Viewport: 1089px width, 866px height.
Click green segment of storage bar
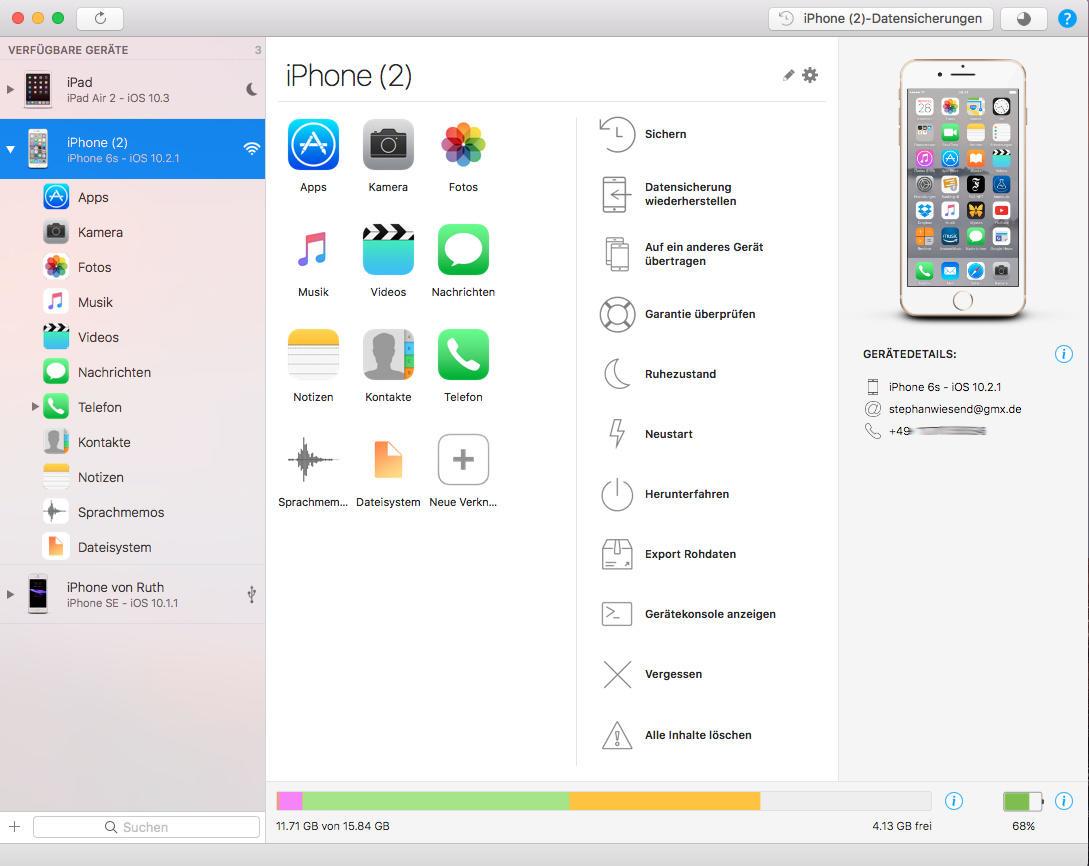tap(435, 801)
